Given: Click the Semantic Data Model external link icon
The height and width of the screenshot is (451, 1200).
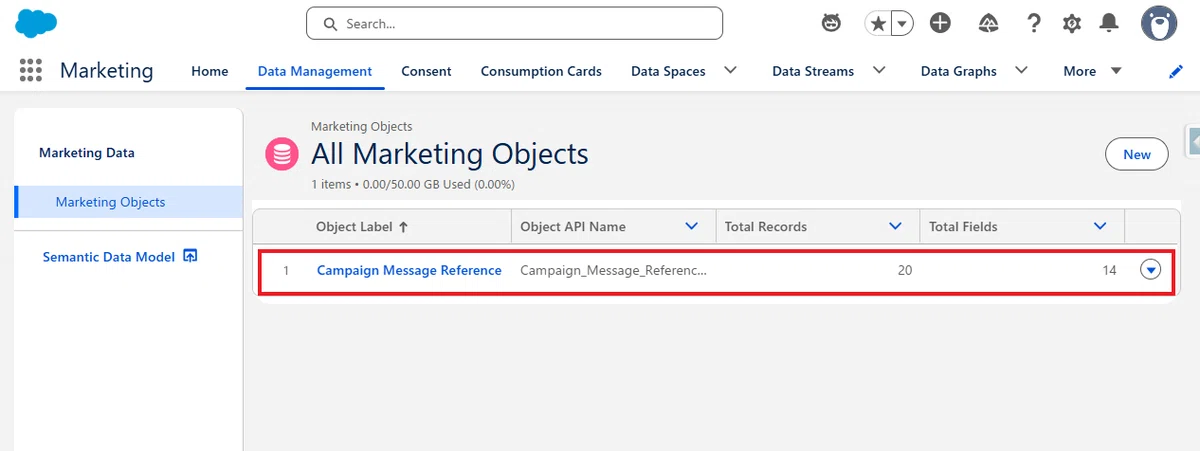Looking at the screenshot, I should pos(190,256).
